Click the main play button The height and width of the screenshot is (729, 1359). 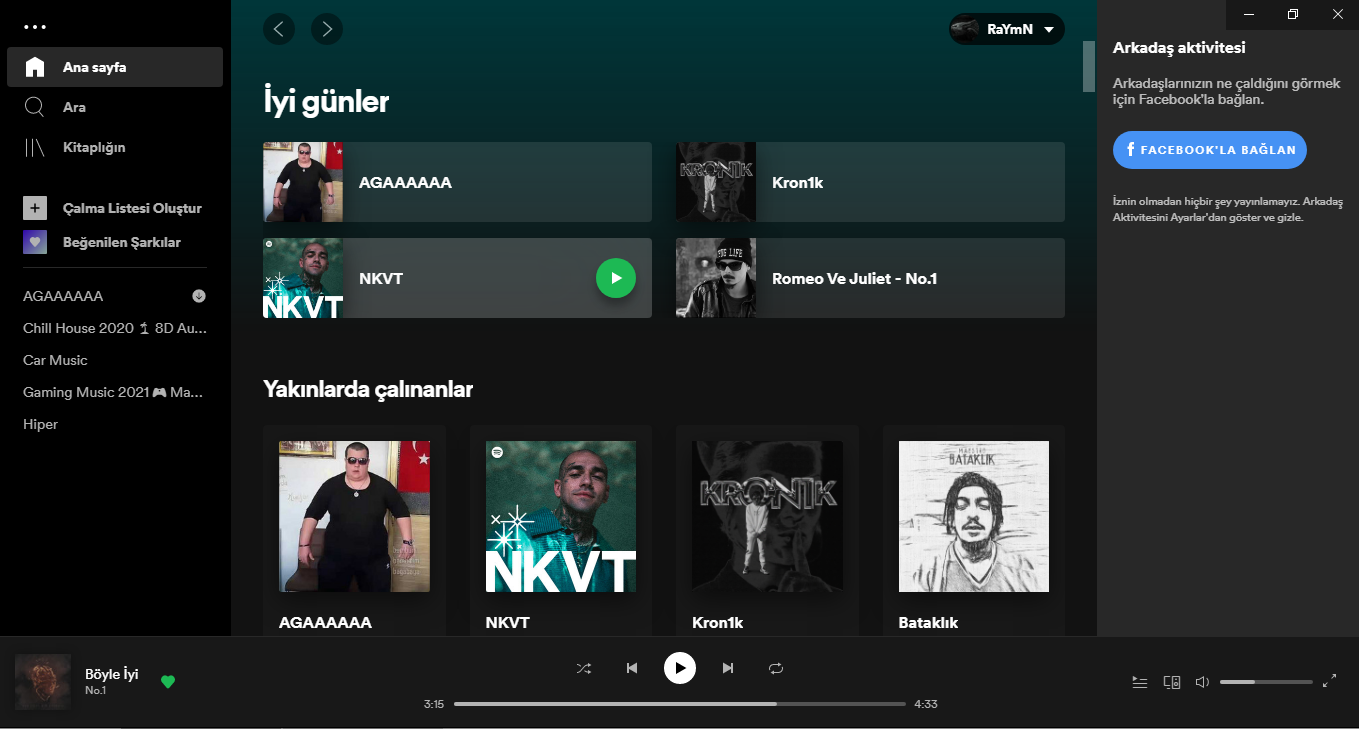click(x=680, y=668)
